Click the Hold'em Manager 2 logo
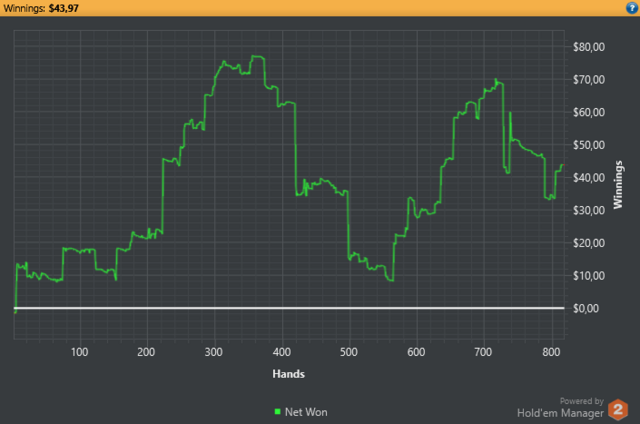 pos(618,409)
